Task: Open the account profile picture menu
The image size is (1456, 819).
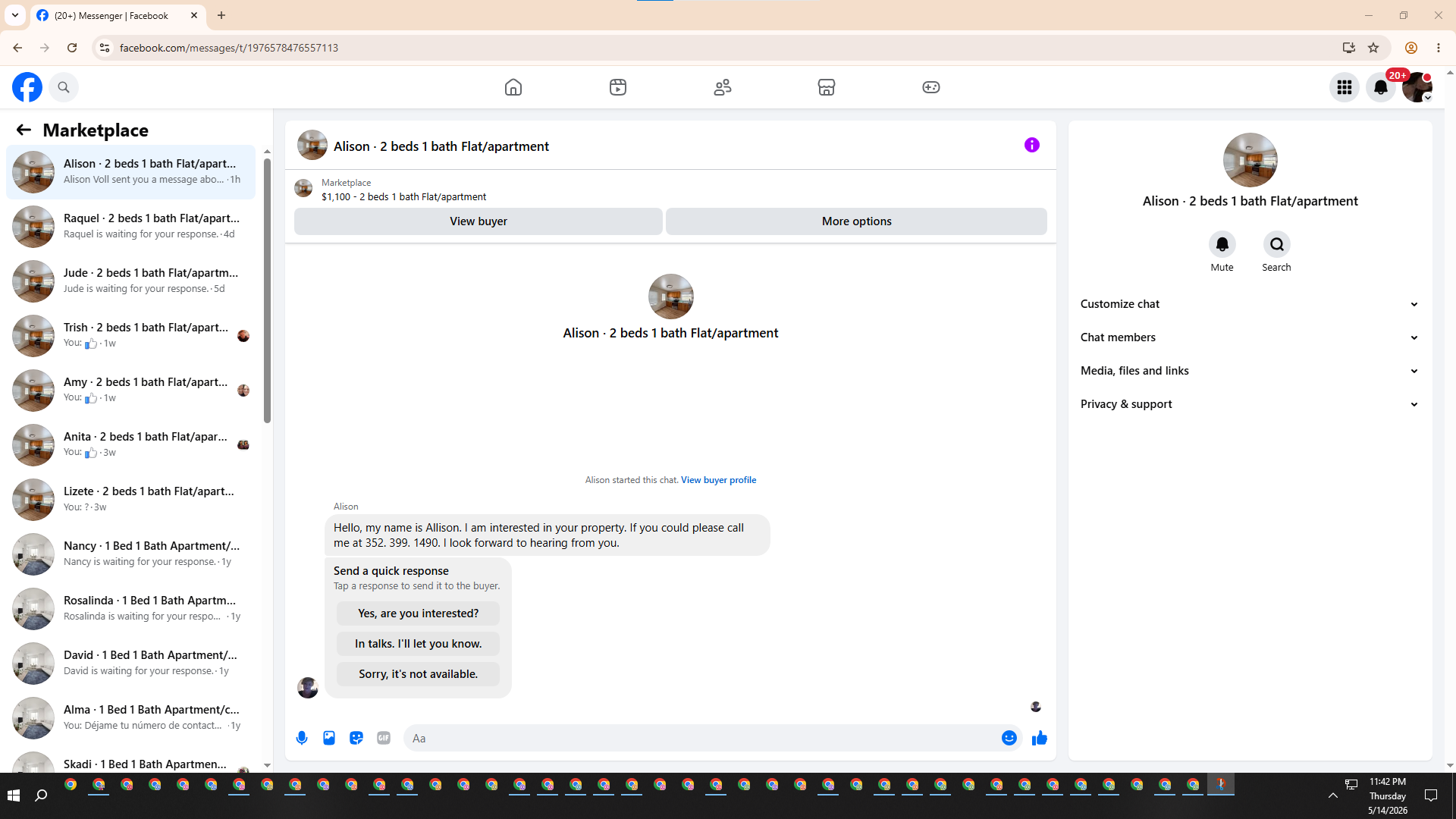Action: point(1417,87)
